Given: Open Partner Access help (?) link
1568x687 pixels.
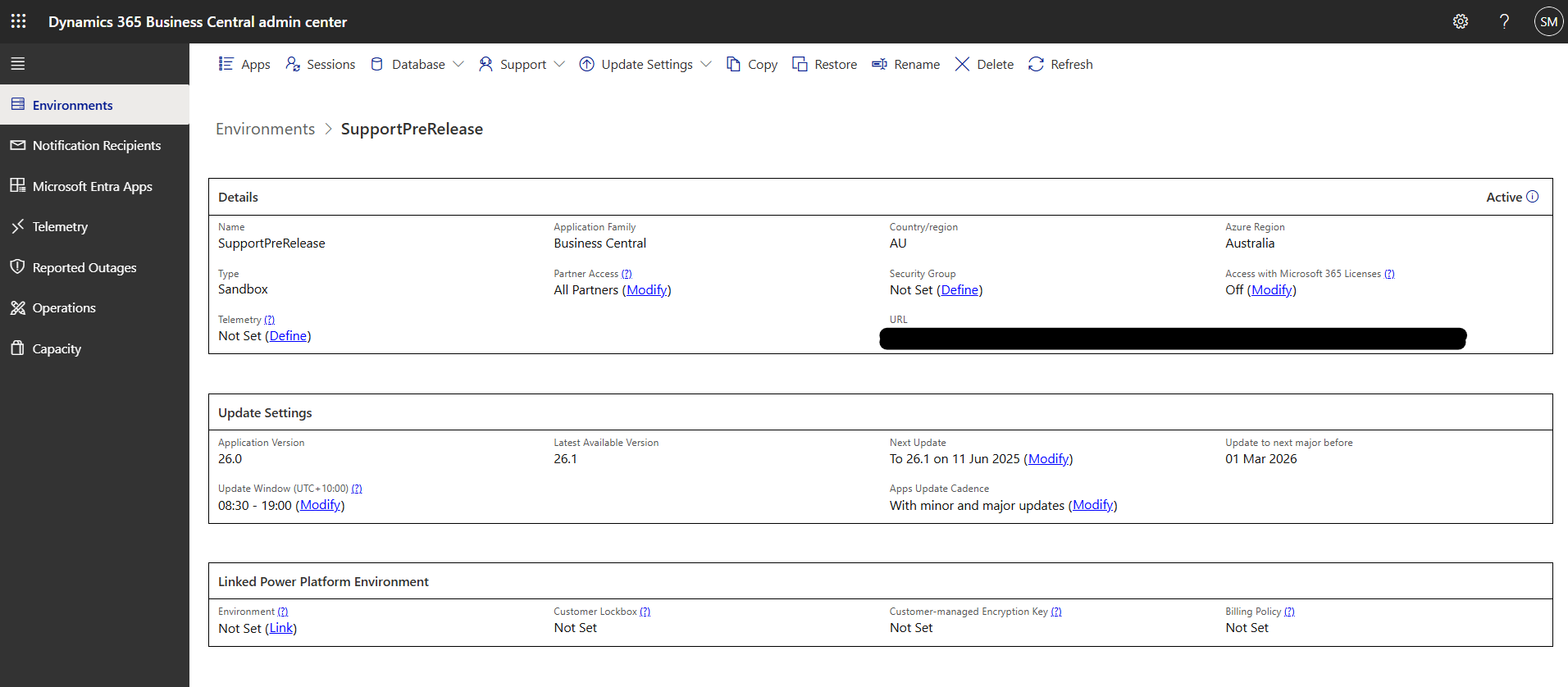Looking at the screenshot, I should [x=627, y=274].
